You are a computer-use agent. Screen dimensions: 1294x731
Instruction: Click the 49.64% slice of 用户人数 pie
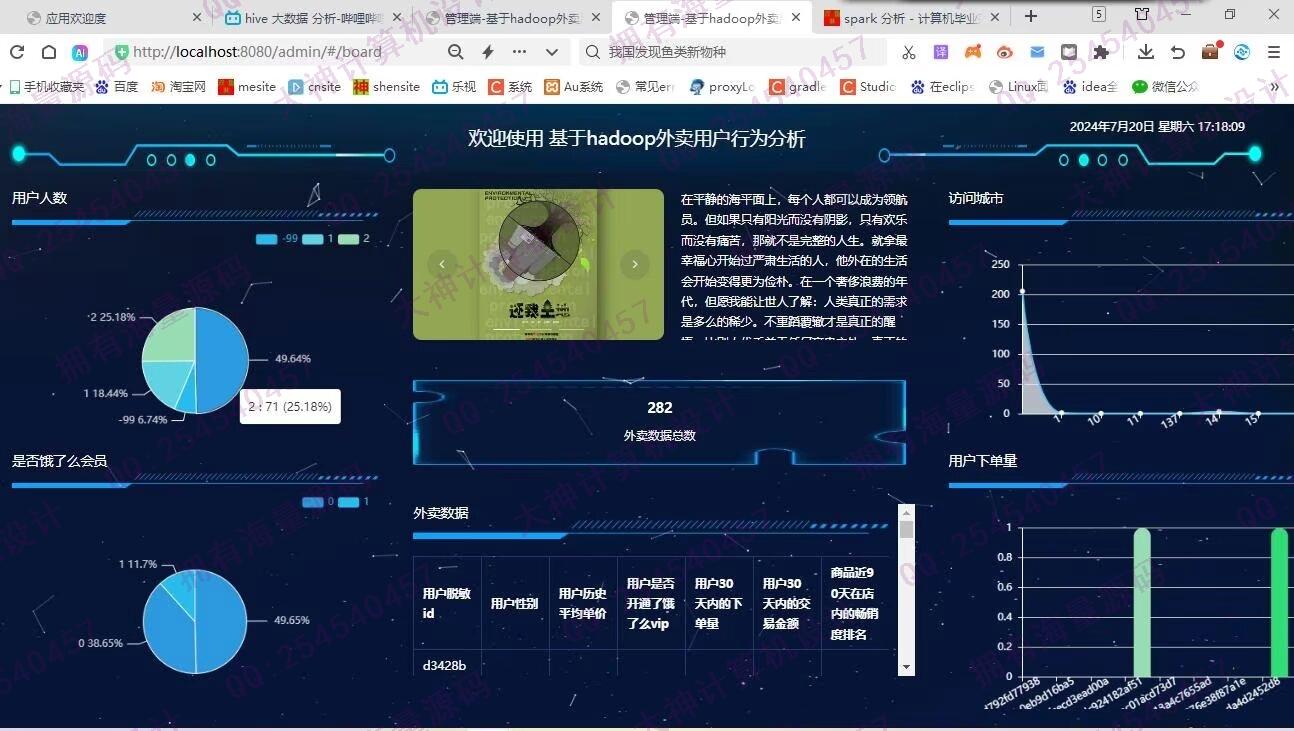coord(222,358)
